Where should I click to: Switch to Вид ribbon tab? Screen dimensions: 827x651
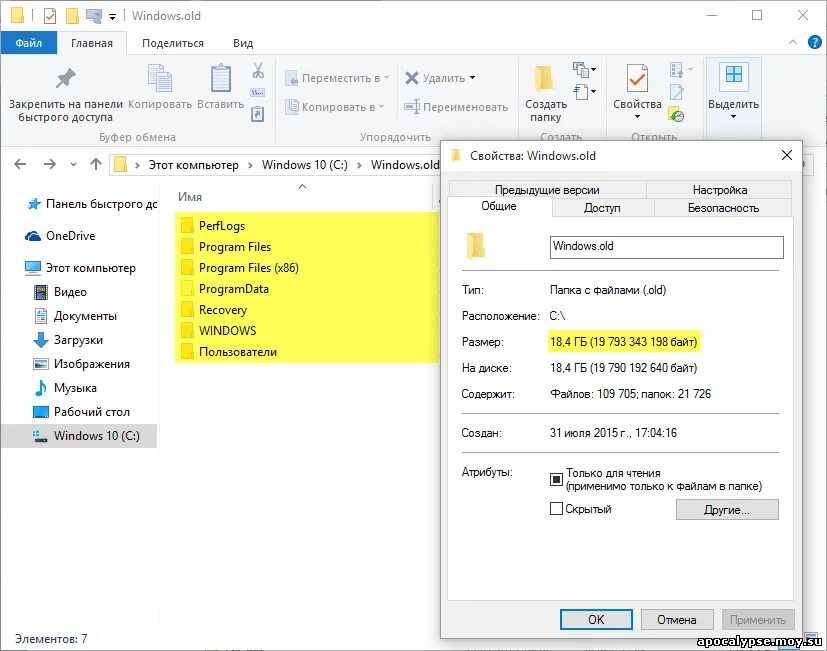tap(243, 43)
